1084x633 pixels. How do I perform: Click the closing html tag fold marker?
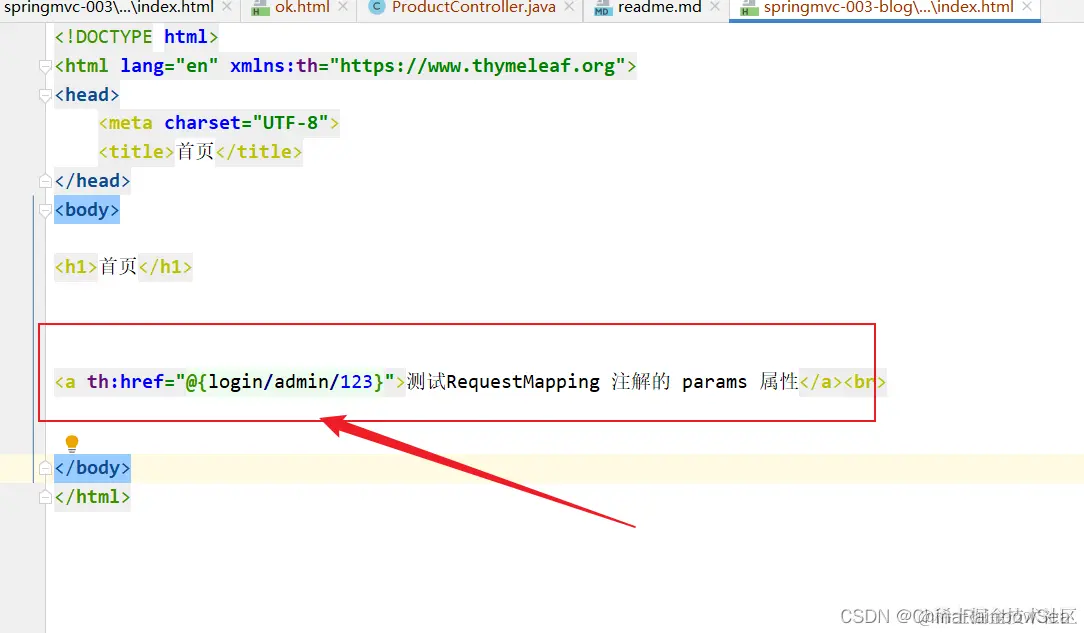45,497
